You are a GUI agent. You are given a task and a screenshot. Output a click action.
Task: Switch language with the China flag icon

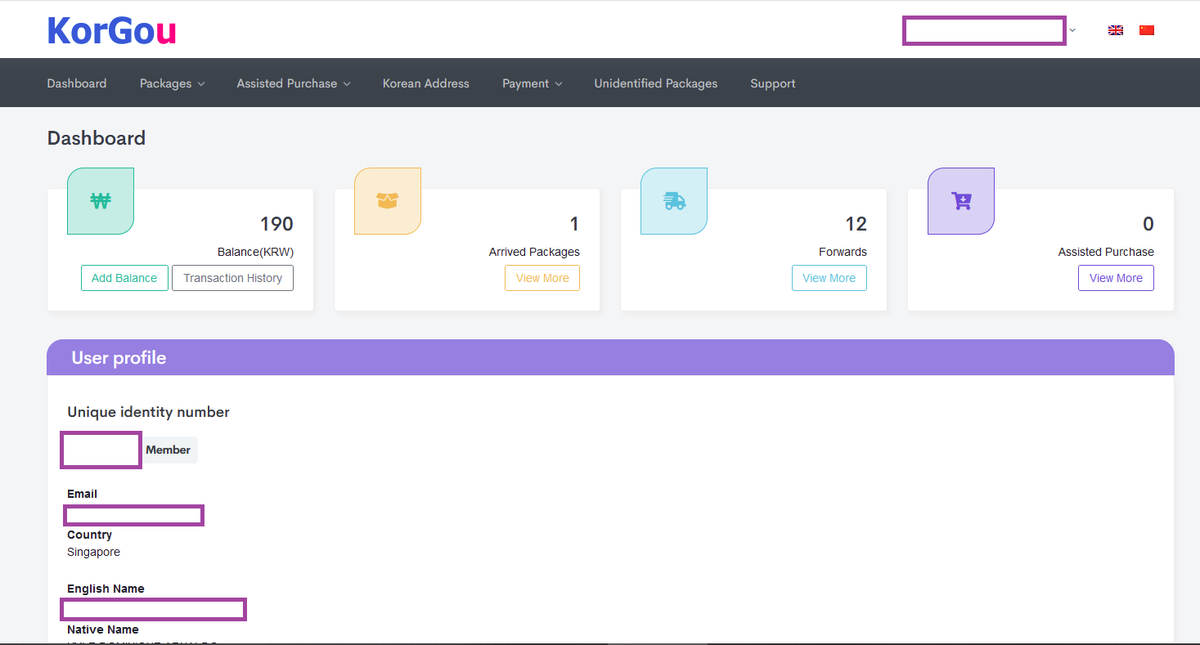(x=1147, y=30)
